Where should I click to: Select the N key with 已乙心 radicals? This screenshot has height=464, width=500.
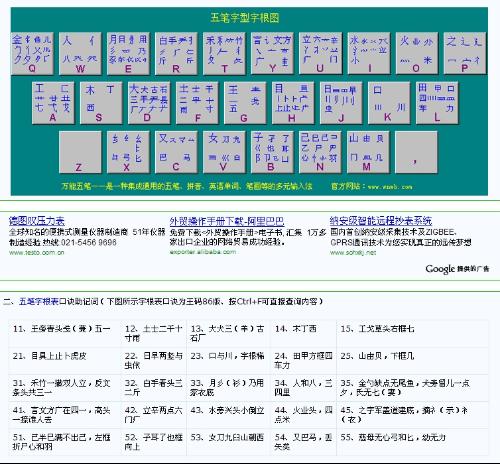click(x=320, y=152)
